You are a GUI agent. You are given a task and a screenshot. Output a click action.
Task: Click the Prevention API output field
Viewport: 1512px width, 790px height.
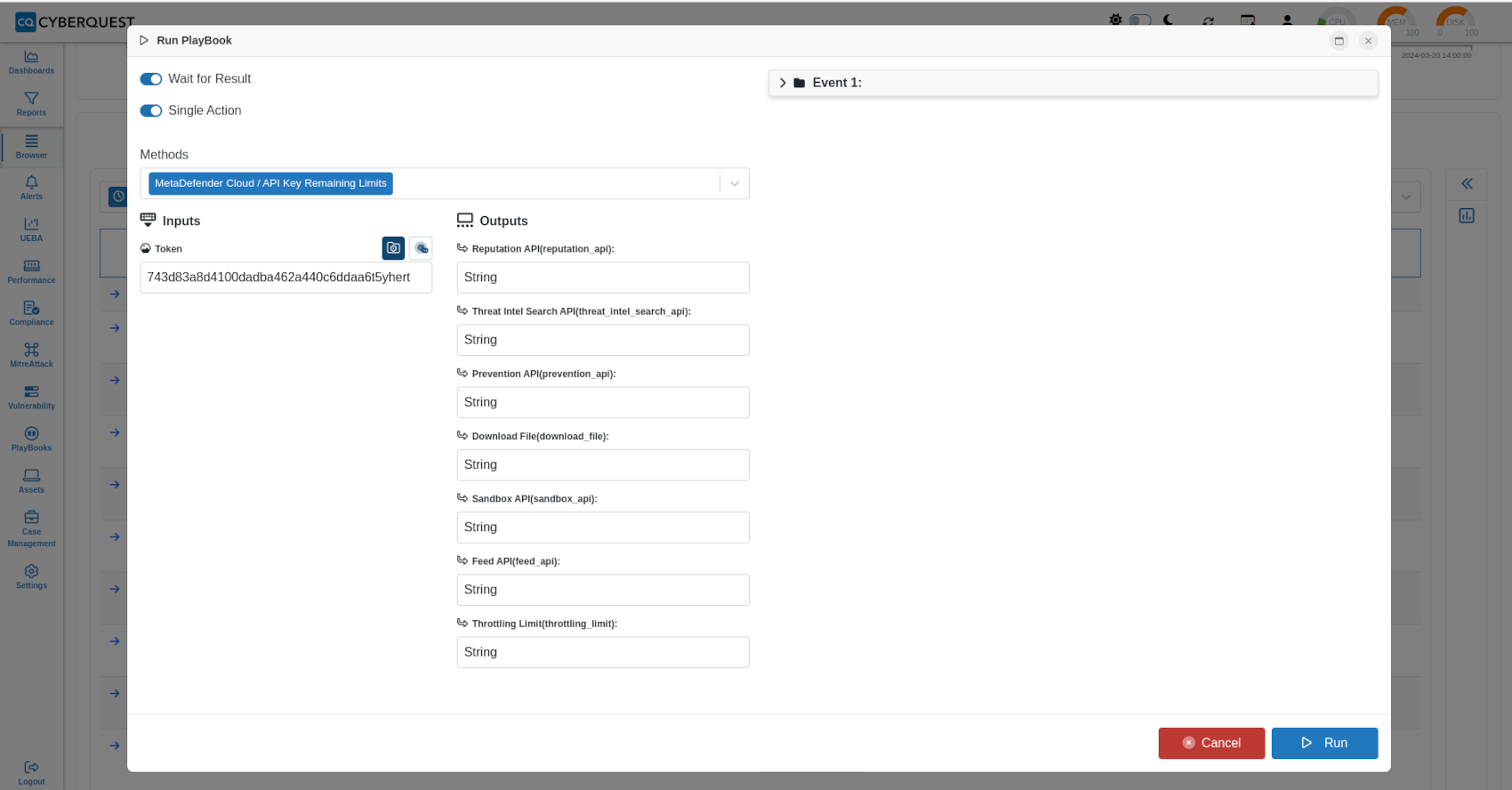pyautogui.click(x=603, y=402)
